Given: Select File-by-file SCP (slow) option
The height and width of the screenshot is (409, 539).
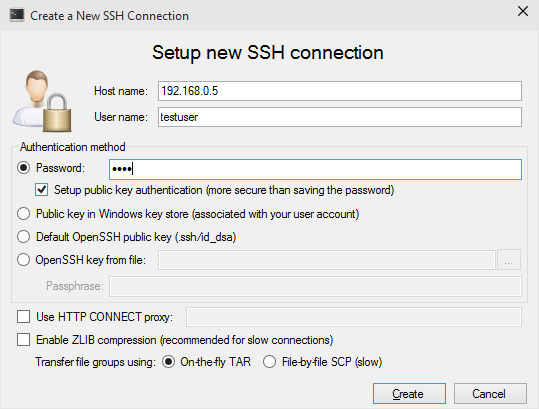Looking at the screenshot, I should click(269, 362).
